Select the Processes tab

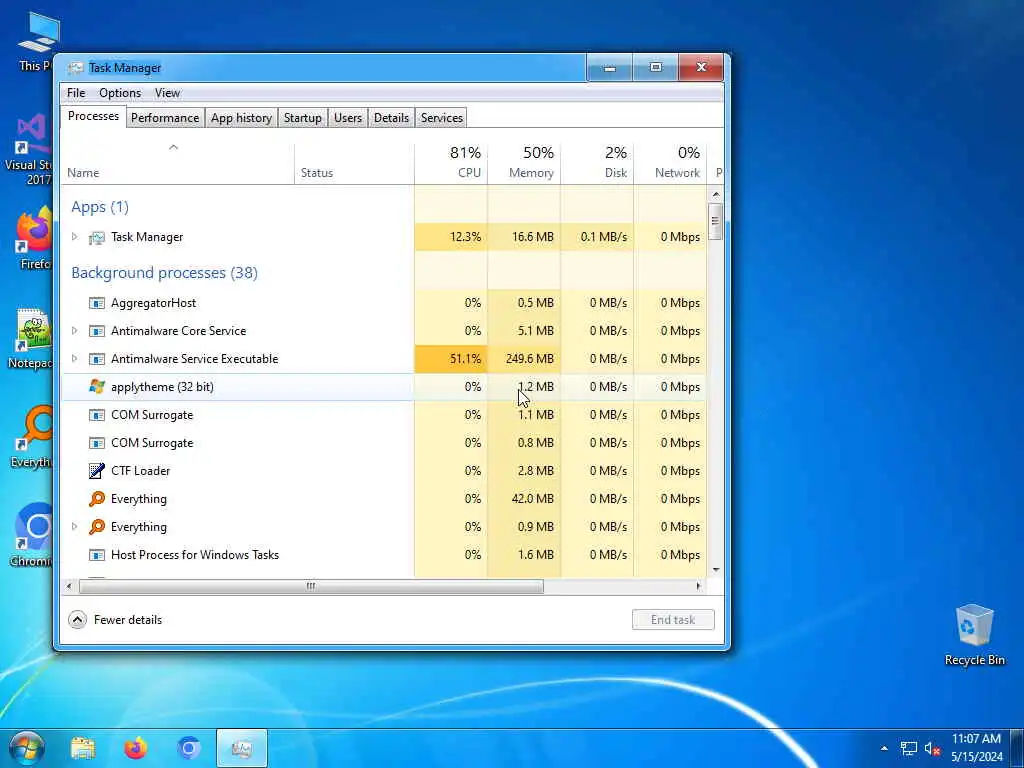tap(93, 116)
